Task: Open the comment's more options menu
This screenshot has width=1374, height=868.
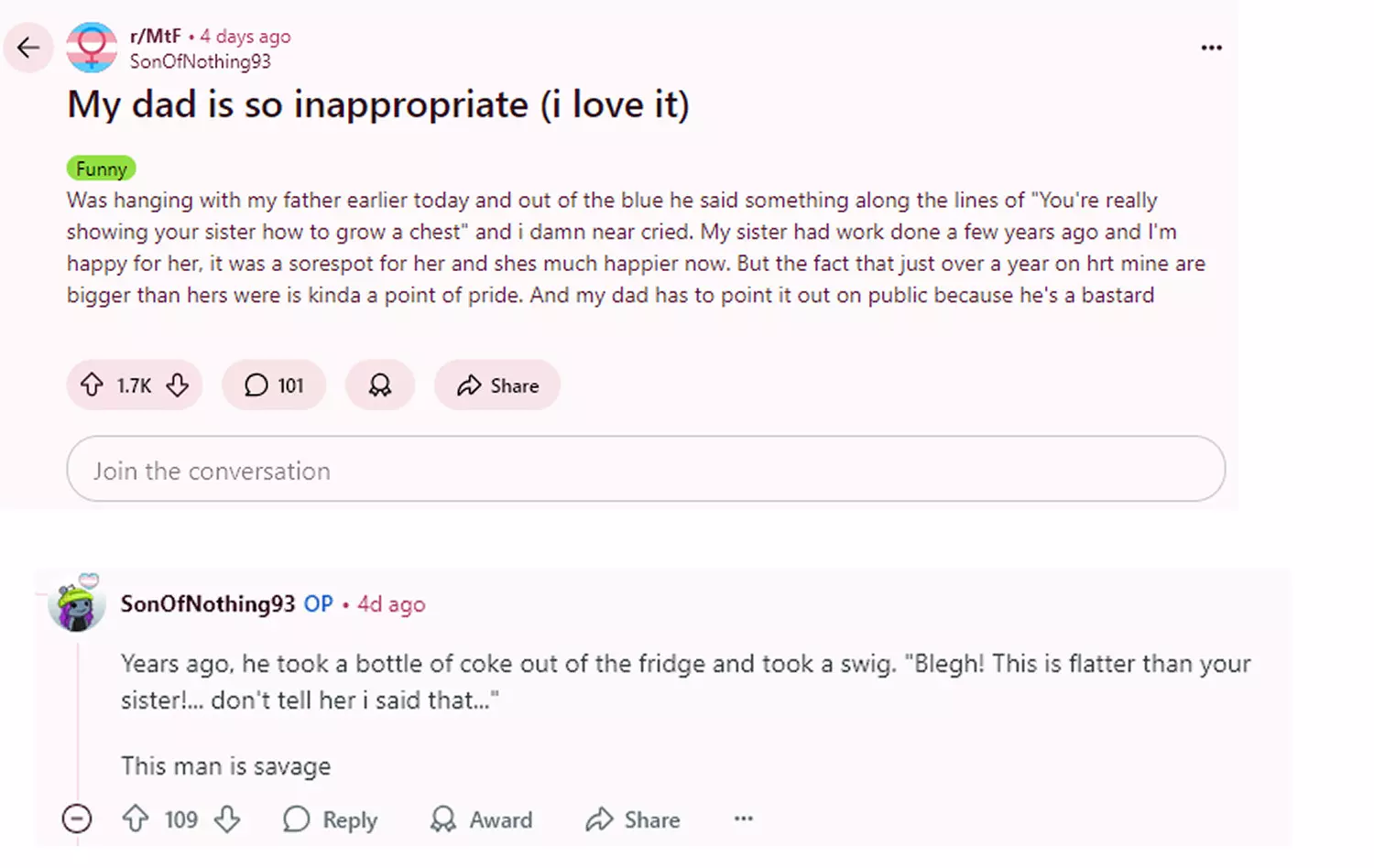Action: click(744, 819)
